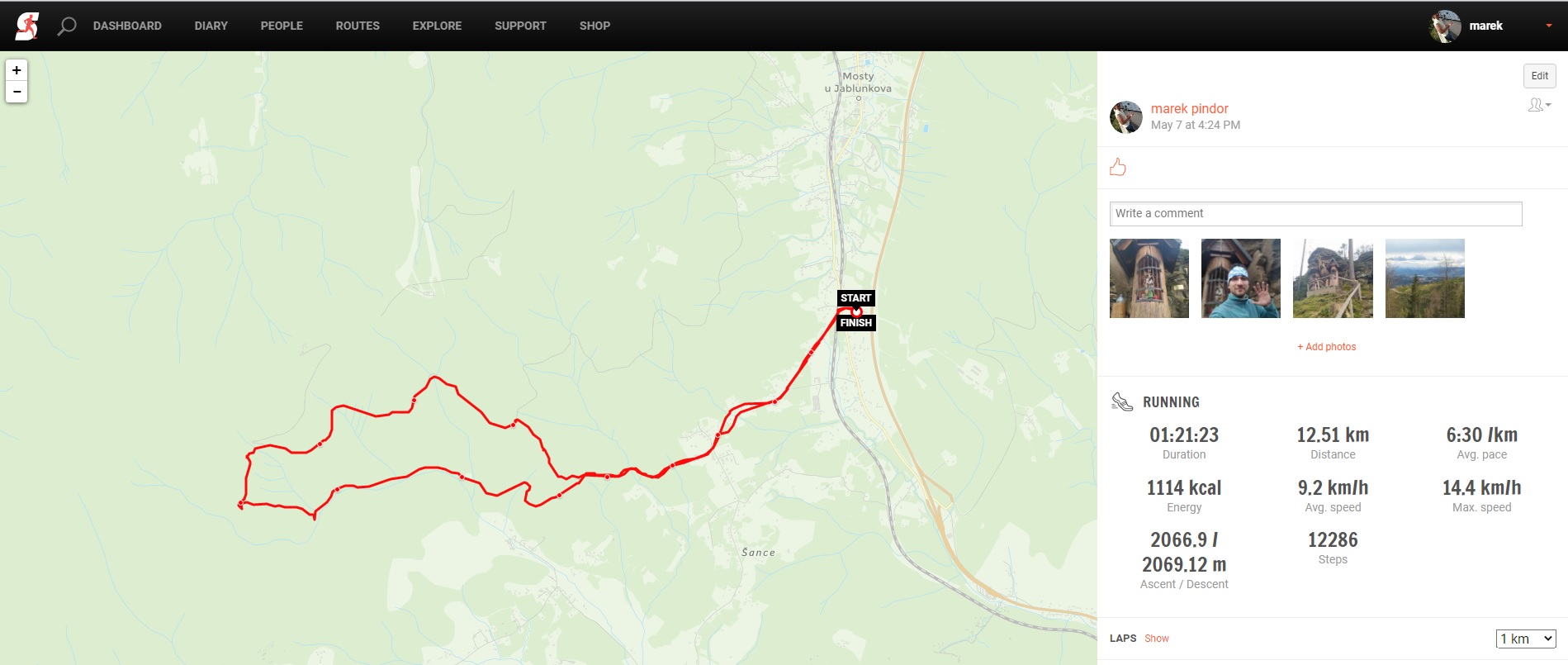
Task: Click marek's profile avatar in header
Action: point(1445,26)
